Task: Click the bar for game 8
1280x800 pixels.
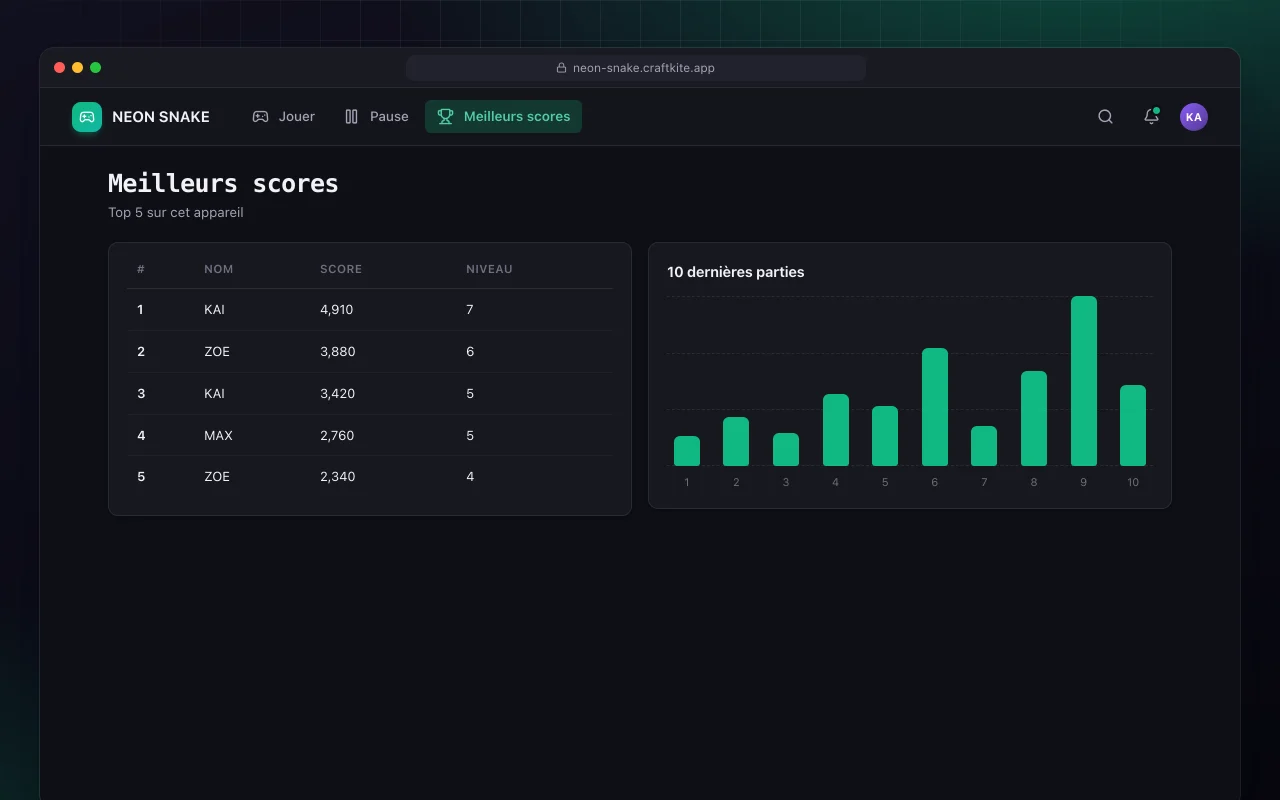Action: (x=1034, y=419)
